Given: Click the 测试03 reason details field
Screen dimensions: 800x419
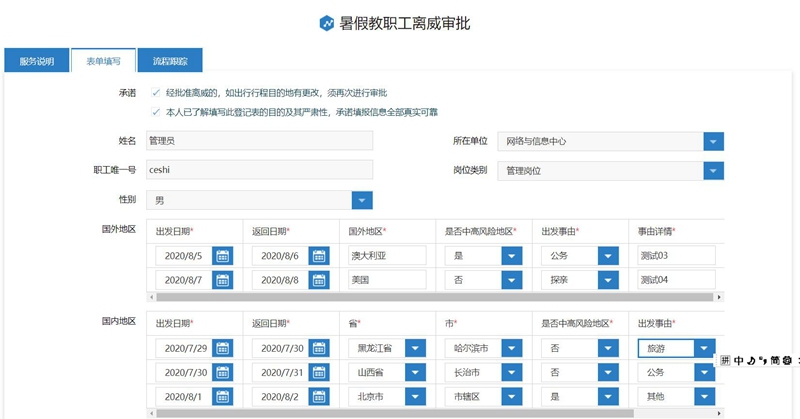Looking at the screenshot, I should click(675, 256).
